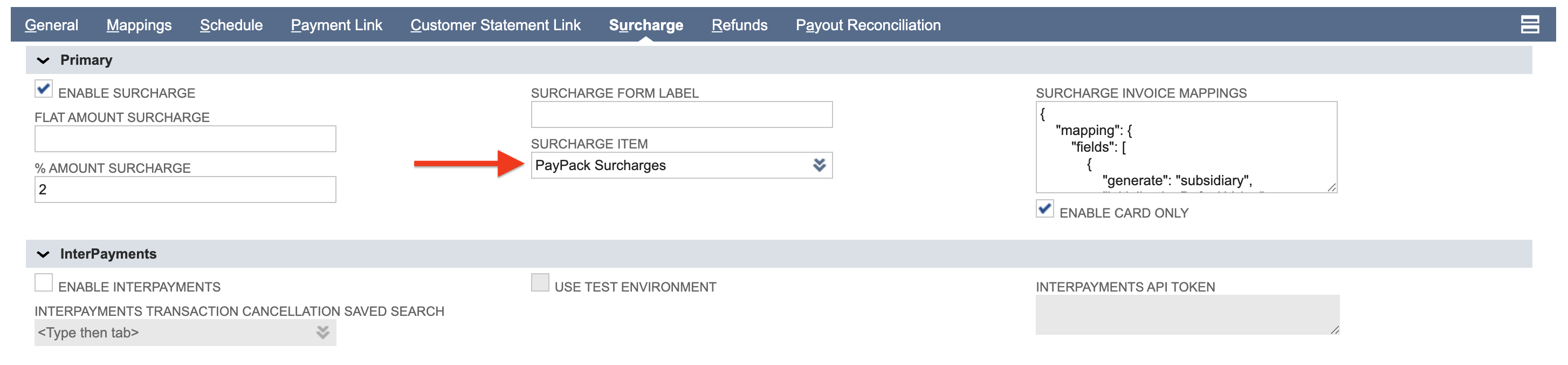
Task: Open the Transaction Cancellation Saved Search dropdown arrow
Action: (x=322, y=332)
